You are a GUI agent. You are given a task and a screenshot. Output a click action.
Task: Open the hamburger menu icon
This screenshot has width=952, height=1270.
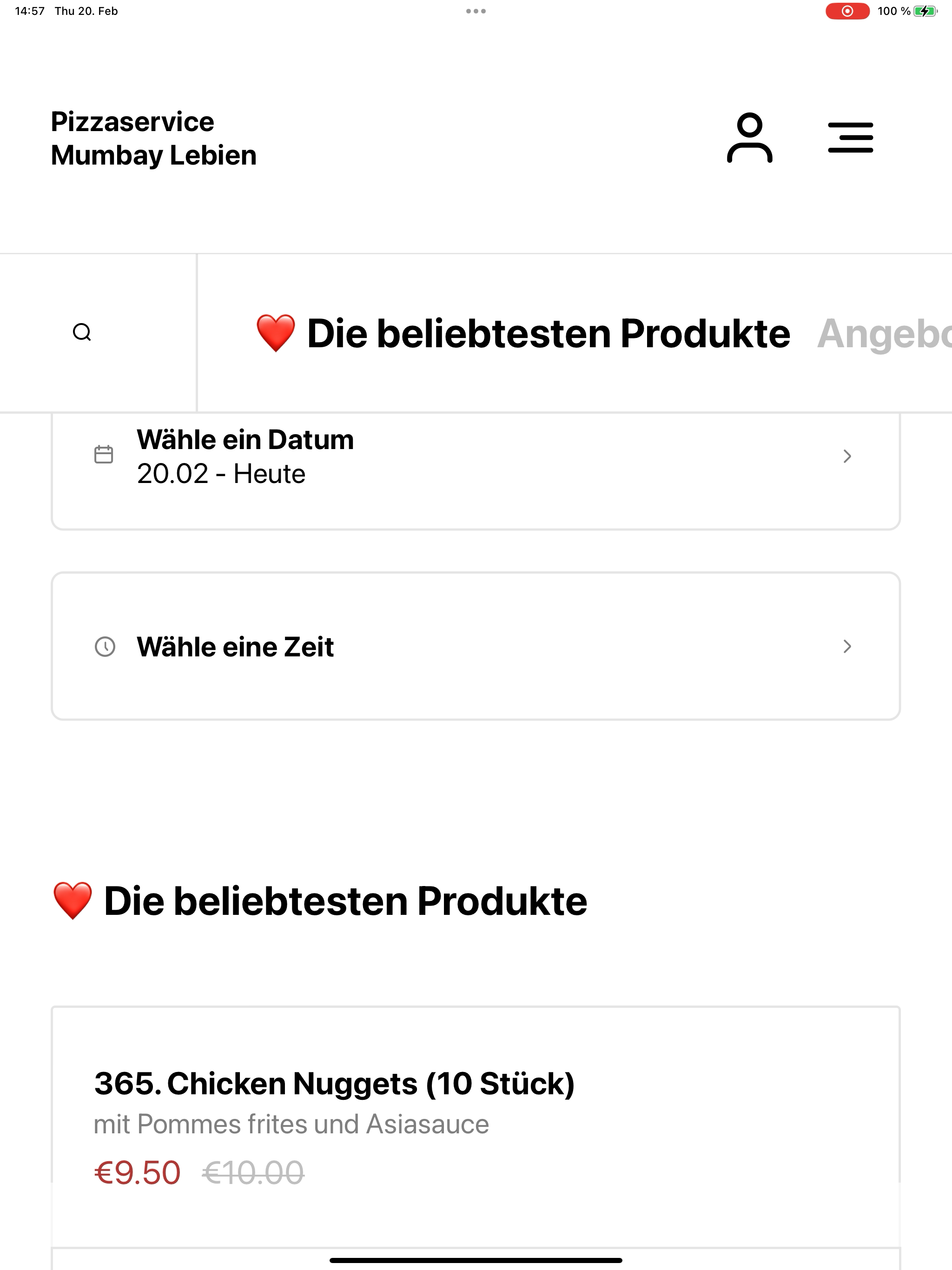point(850,137)
